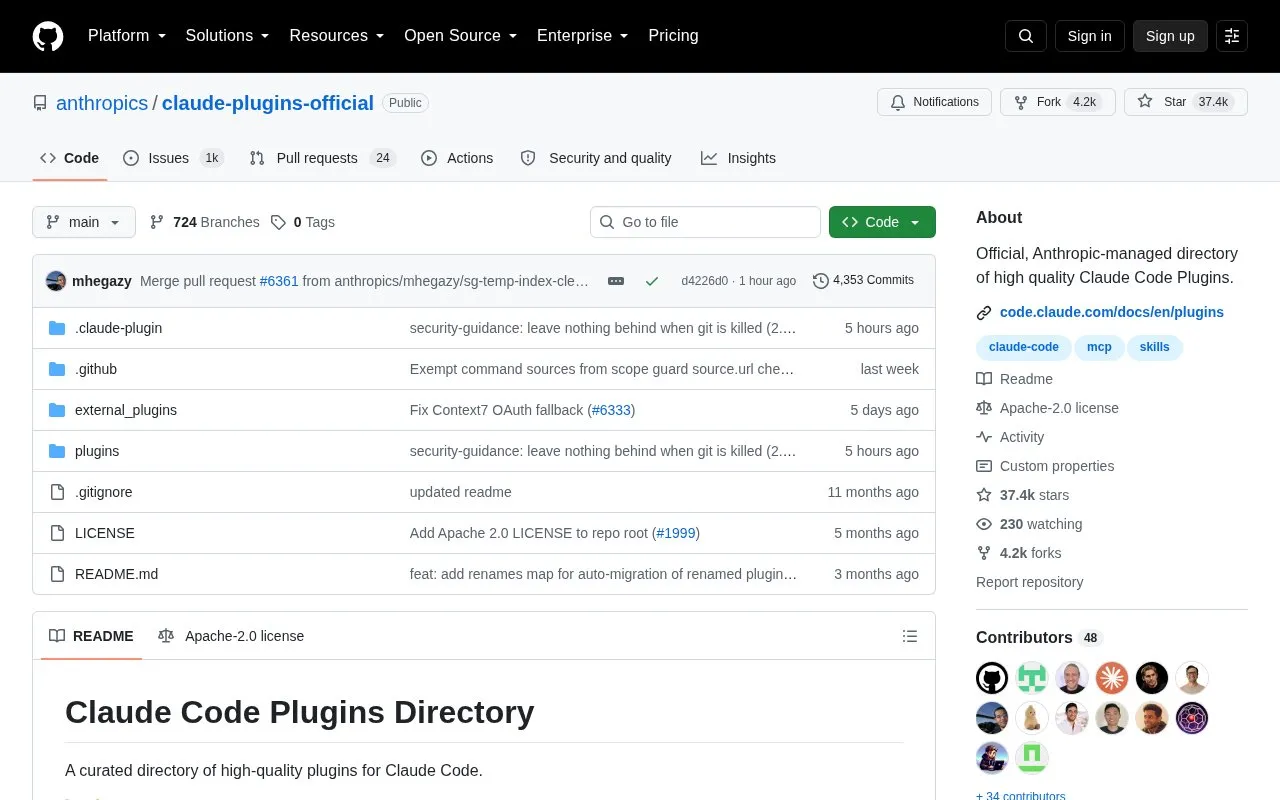Screen dimensions: 1280x800
Task: Open issue link #6333 in external_plugins row
Action: pyautogui.click(x=611, y=410)
